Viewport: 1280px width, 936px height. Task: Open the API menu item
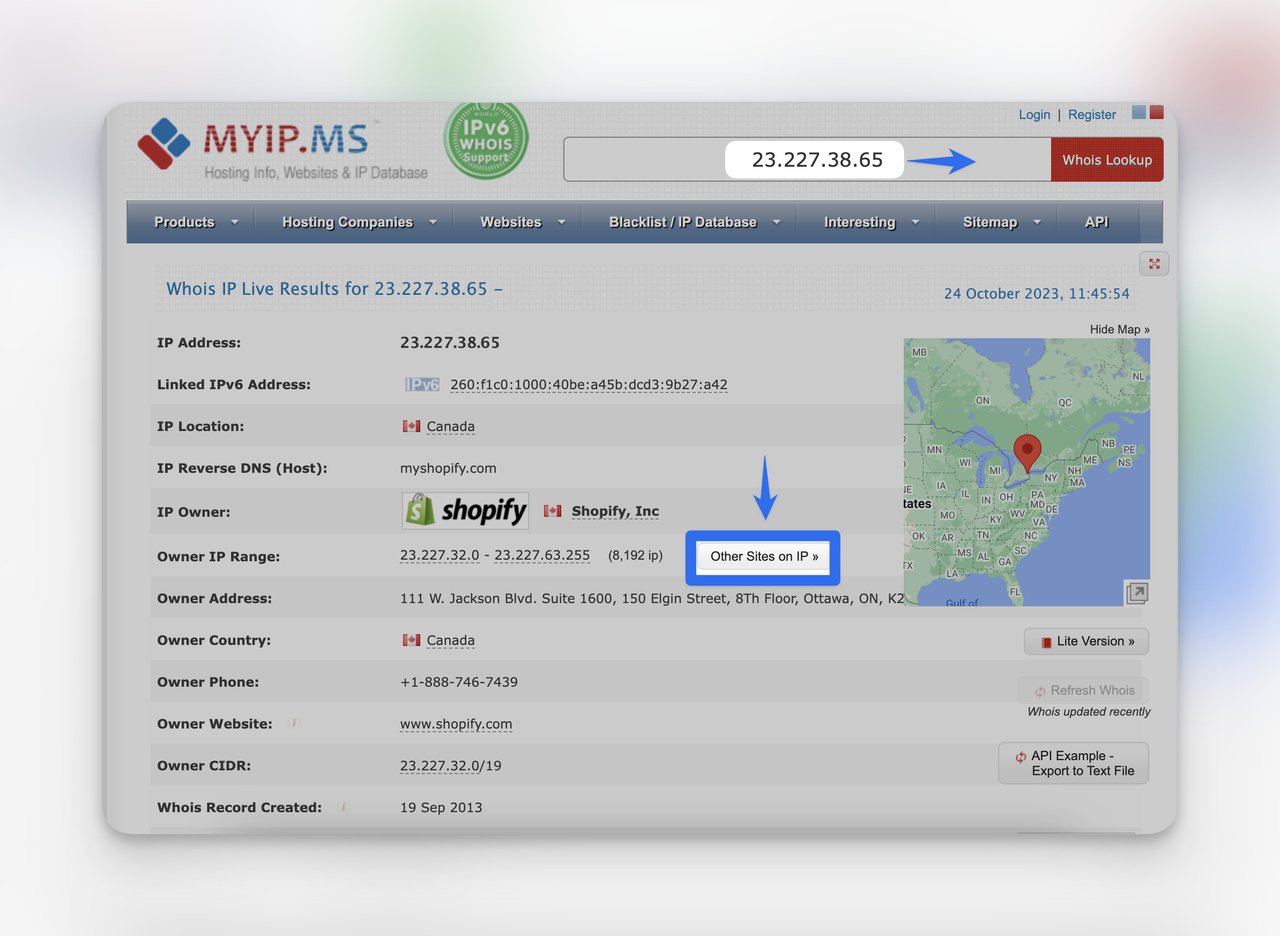tap(1097, 222)
